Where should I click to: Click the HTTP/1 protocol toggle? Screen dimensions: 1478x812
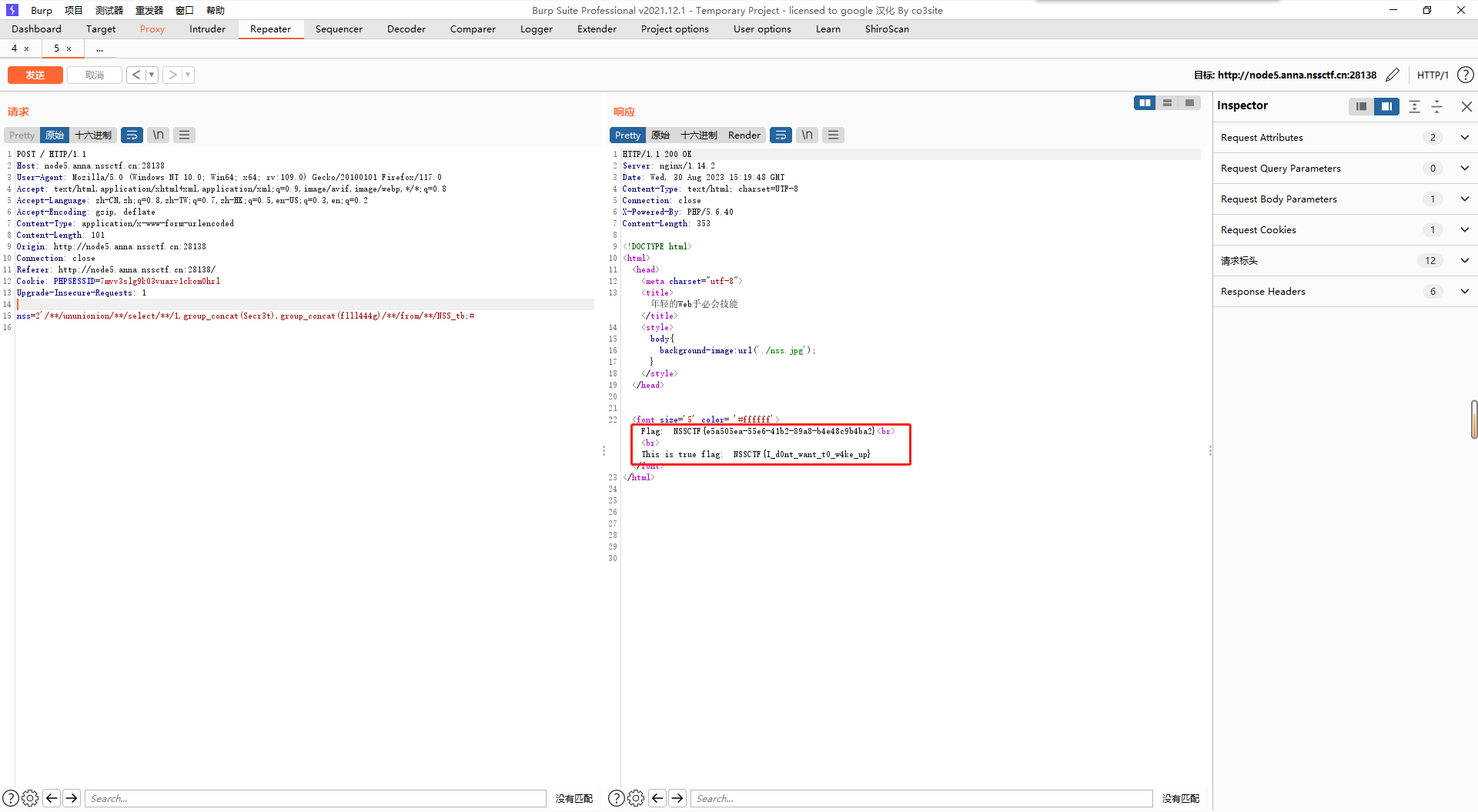click(x=1433, y=75)
